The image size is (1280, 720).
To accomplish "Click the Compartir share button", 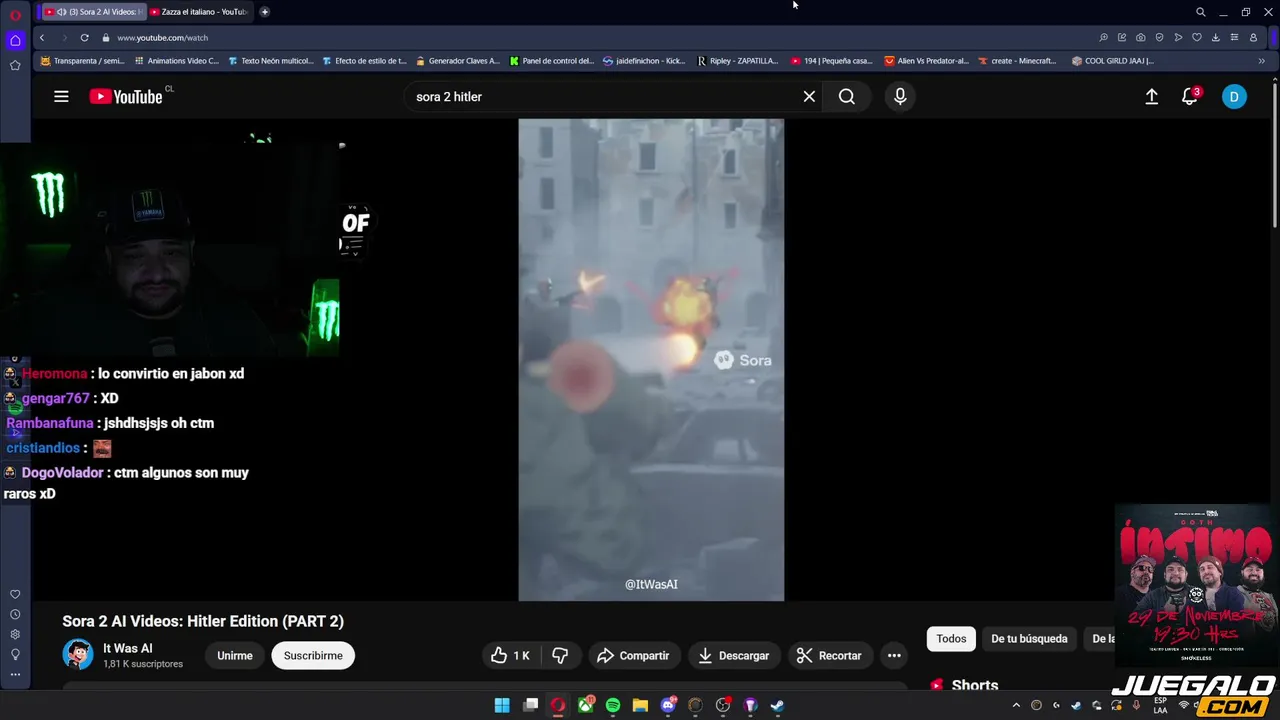I will [x=633, y=655].
